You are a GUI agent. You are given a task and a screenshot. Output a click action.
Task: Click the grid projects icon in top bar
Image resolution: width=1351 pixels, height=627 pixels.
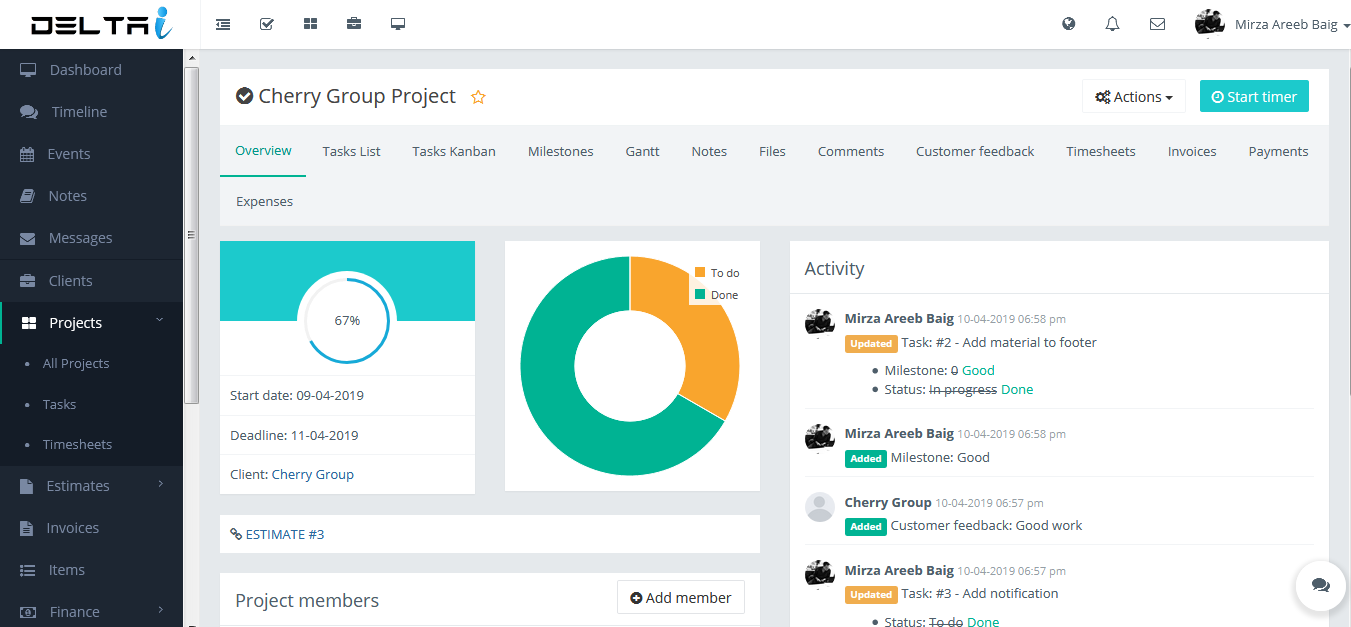tap(310, 24)
